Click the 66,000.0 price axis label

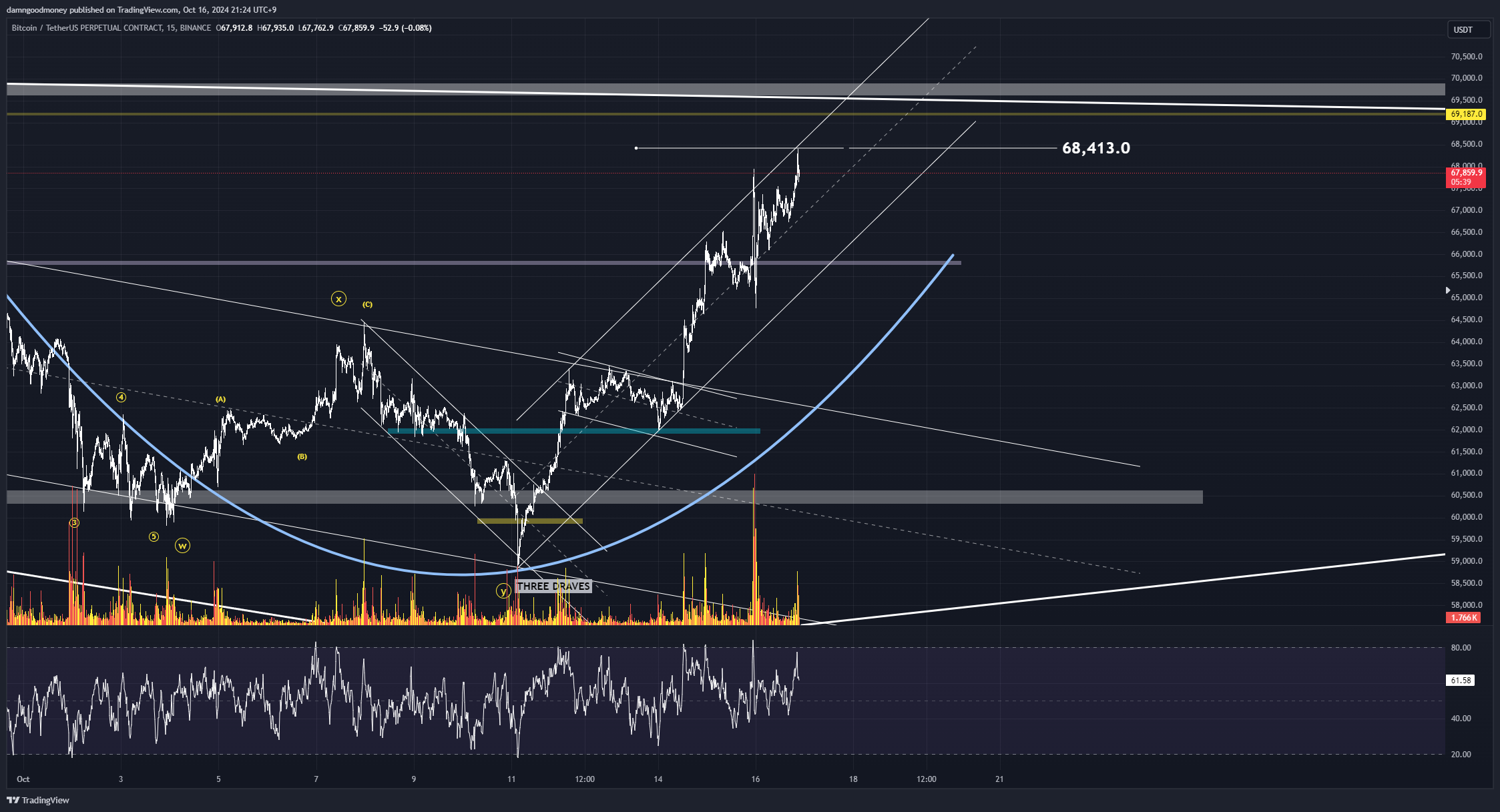1467,254
